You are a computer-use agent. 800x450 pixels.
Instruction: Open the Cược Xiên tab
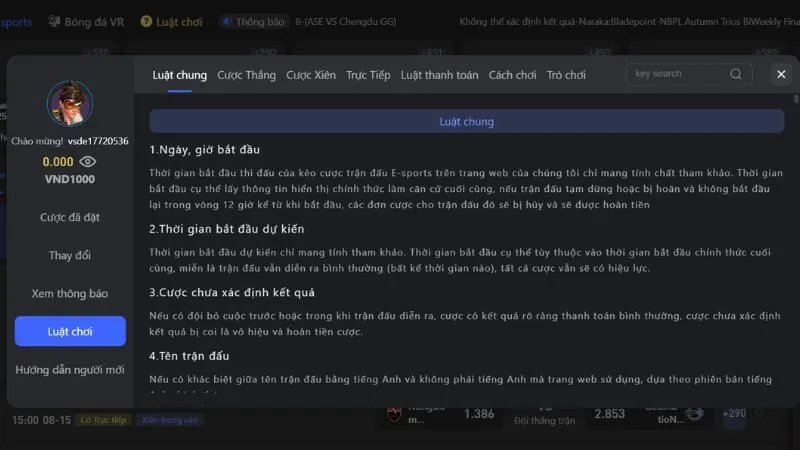click(311, 75)
